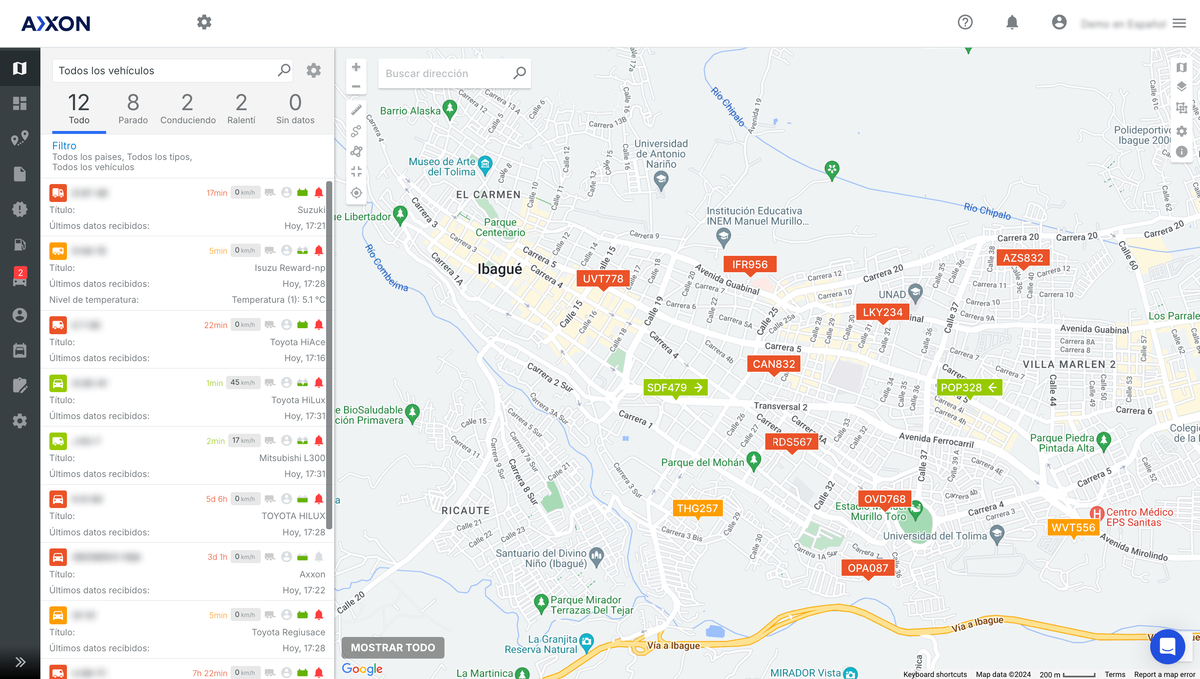Select the 'Todo' tab showing 12
Viewport: 1200px width, 679px height.
click(x=79, y=109)
